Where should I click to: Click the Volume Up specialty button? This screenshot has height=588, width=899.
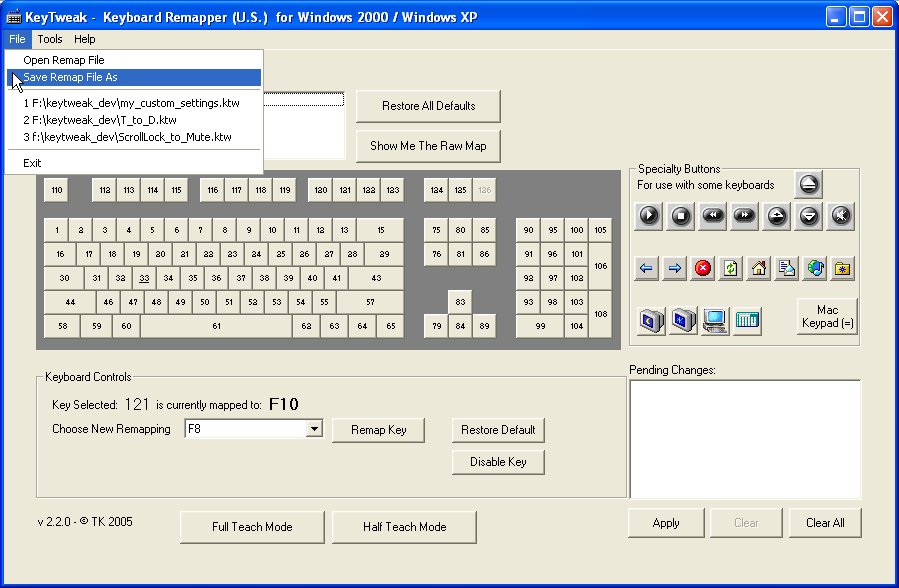coord(776,216)
